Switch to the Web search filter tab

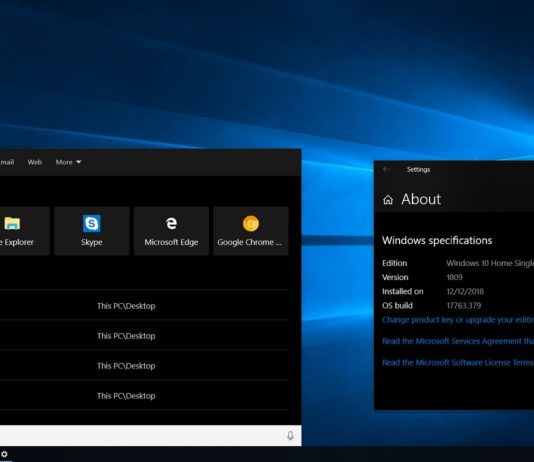click(x=35, y=162)
